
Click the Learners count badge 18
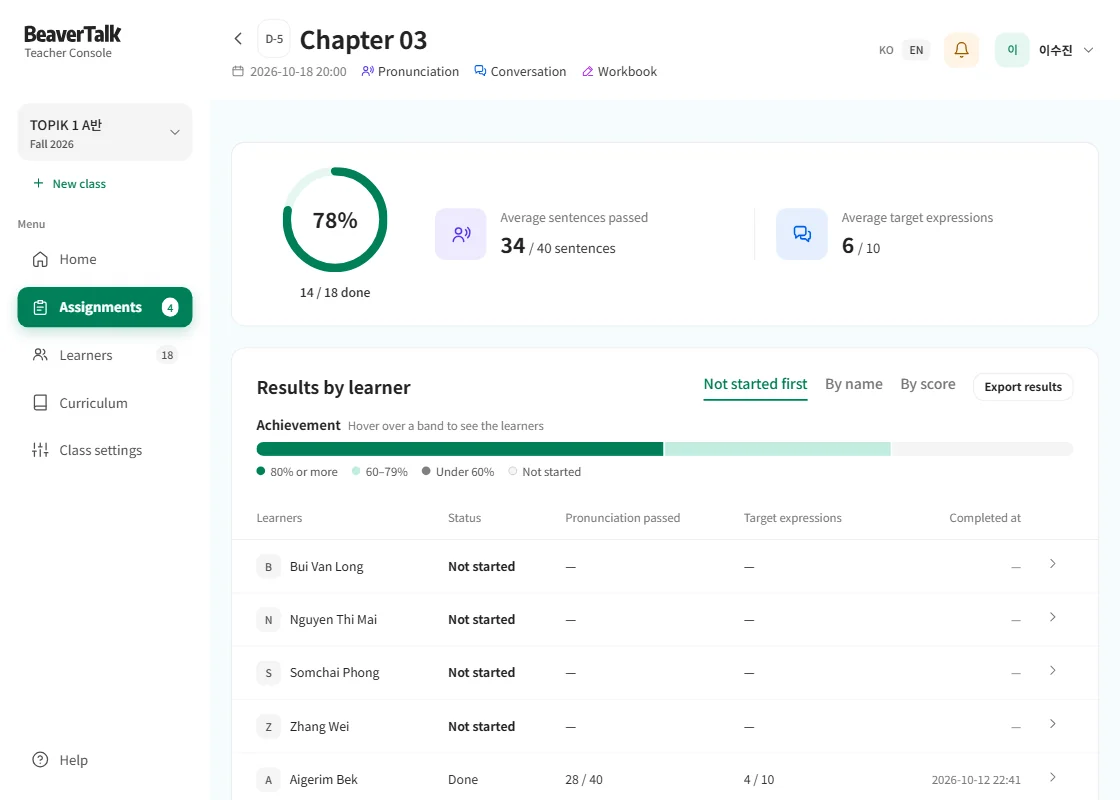[x=167, y=355]
